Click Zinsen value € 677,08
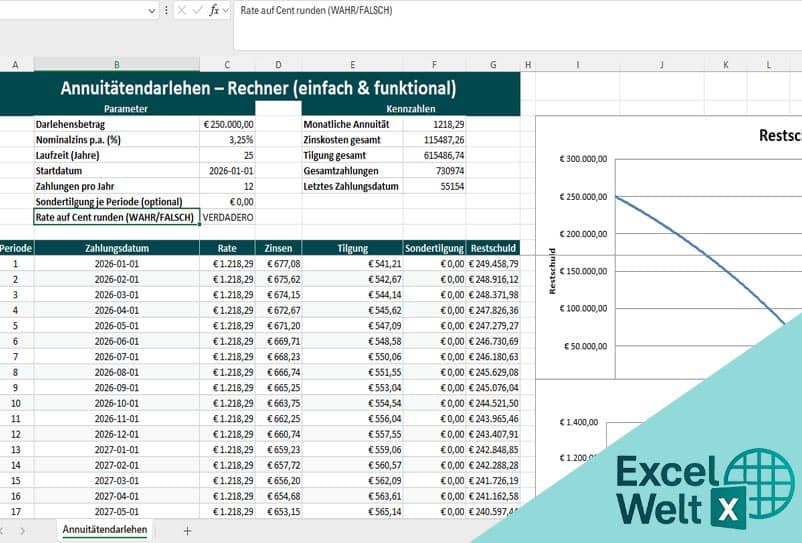The image size is (802, 543). (278, 264)
